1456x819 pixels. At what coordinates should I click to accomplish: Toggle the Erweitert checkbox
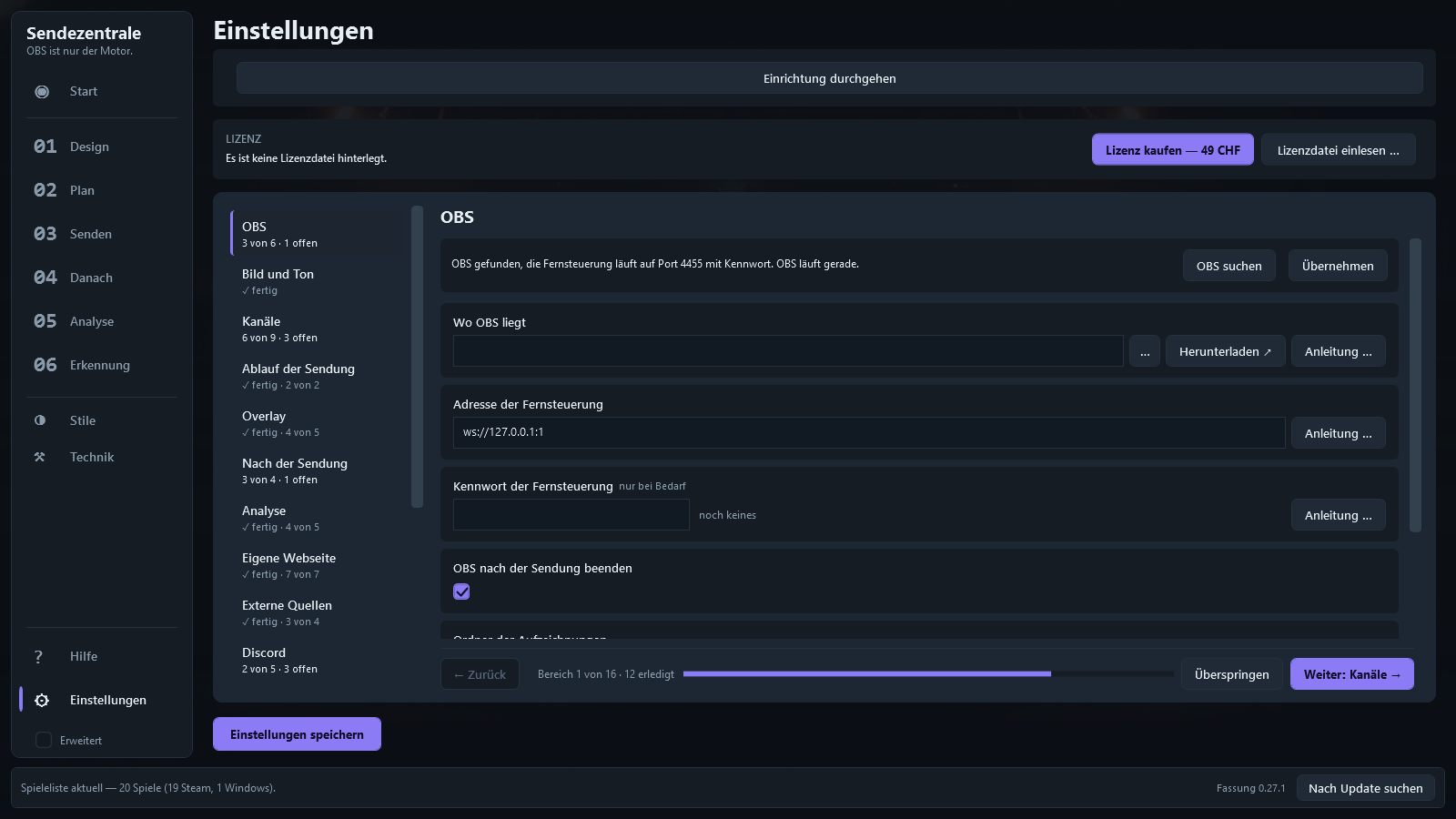[43, 740]
